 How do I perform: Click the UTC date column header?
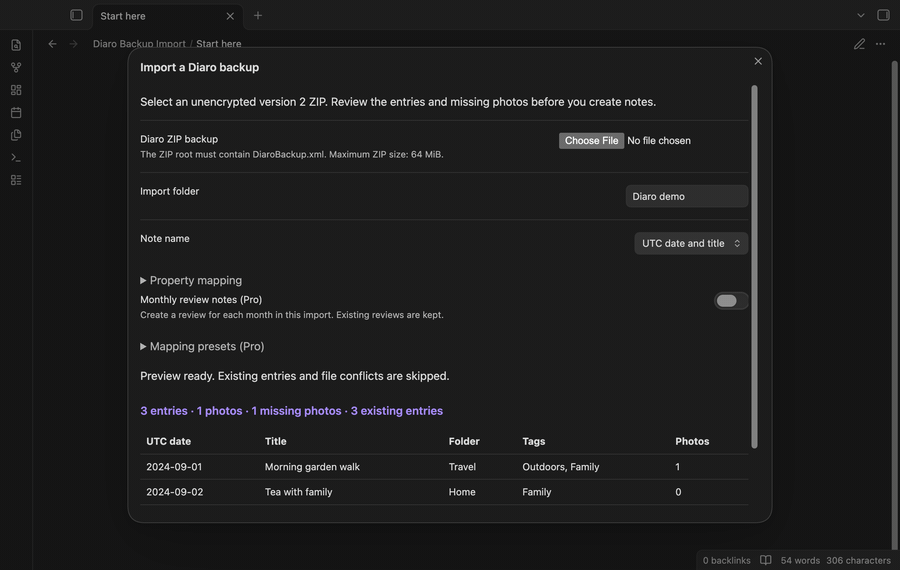click(x=169, y=441)
